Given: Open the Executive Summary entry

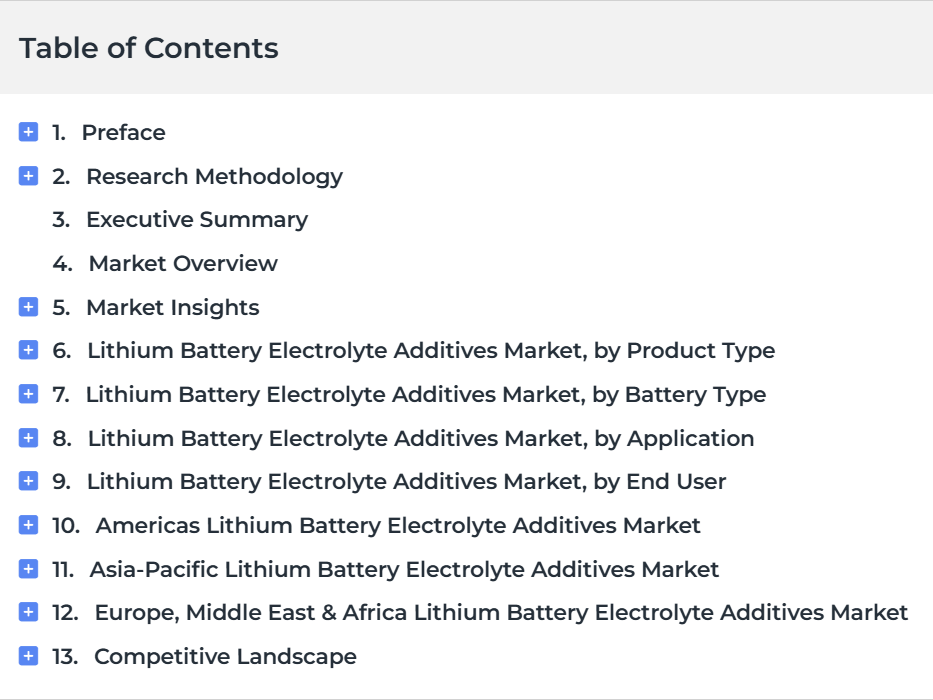Looking at the screenshot, I should pyautogui.click(x=197, y=220).
